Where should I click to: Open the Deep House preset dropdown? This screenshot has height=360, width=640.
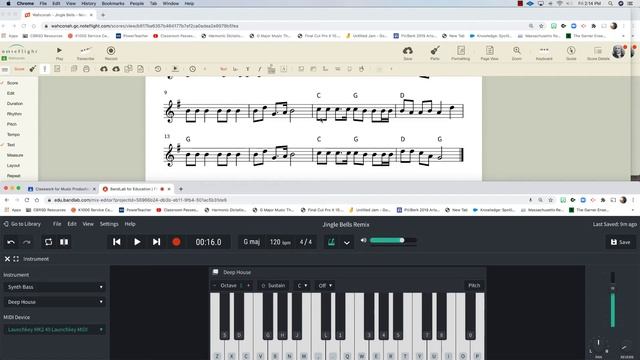tap(54, 302)
